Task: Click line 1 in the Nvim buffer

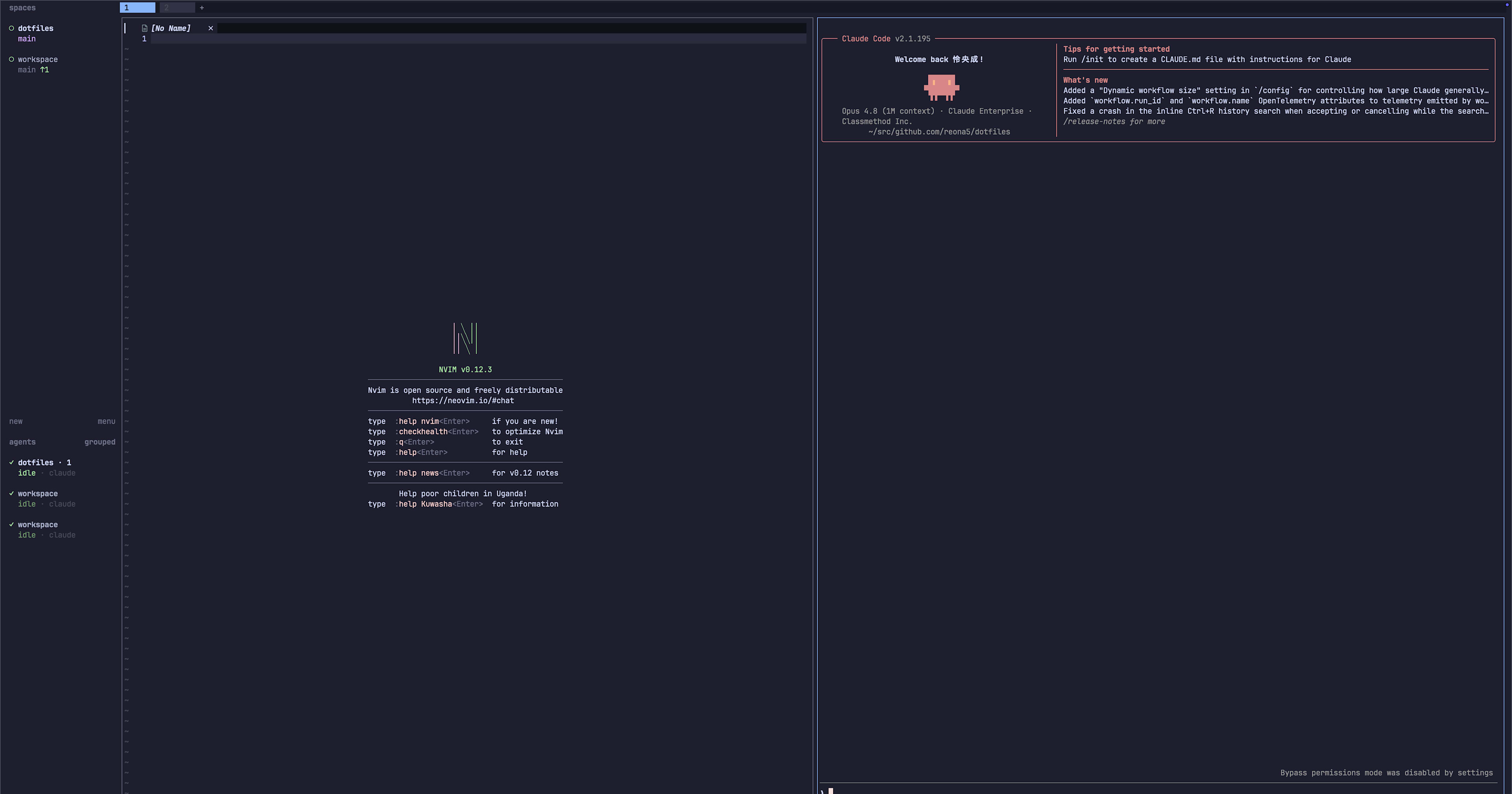Action: (x=478, y=39)
